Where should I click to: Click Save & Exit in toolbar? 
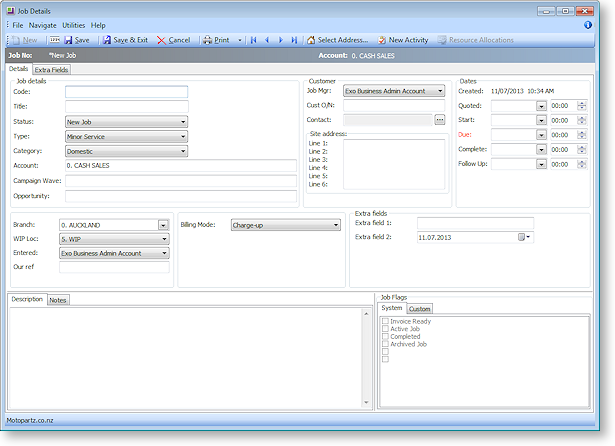(x=125, y=40)
